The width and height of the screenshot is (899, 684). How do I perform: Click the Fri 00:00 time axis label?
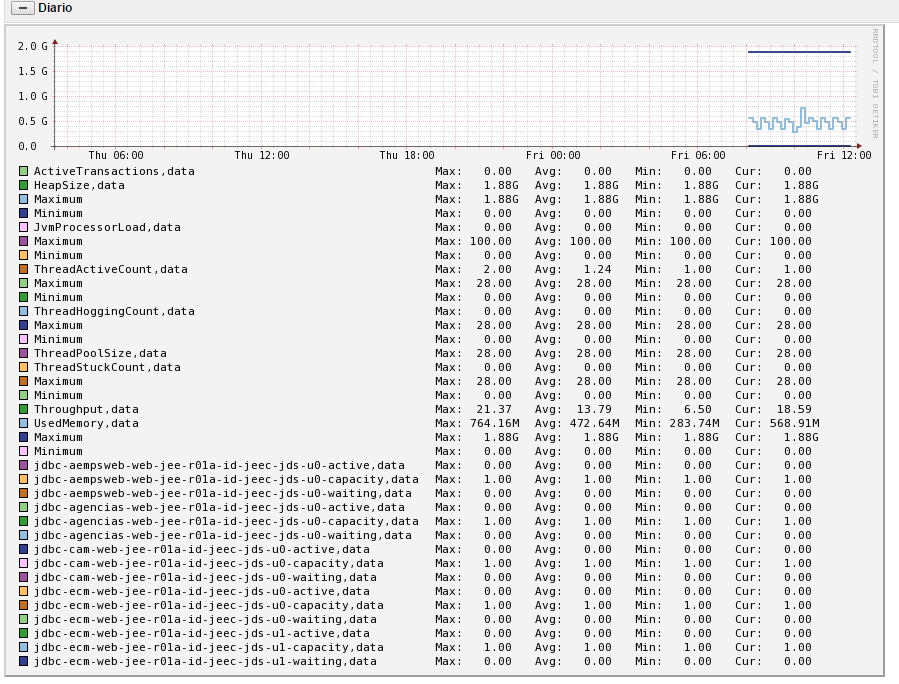coord(553,156)
